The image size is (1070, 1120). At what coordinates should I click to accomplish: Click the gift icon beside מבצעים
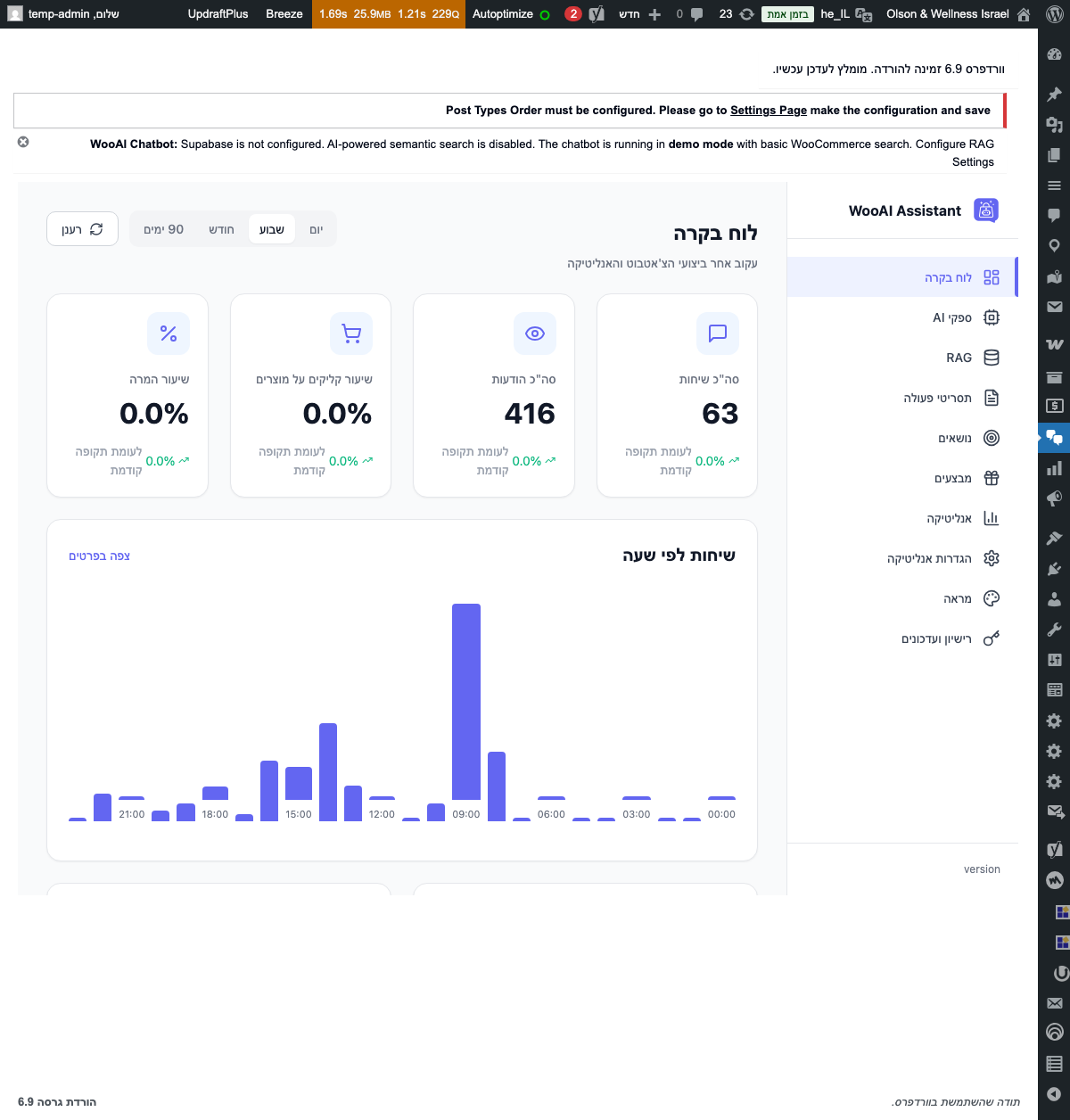point(992,478)
